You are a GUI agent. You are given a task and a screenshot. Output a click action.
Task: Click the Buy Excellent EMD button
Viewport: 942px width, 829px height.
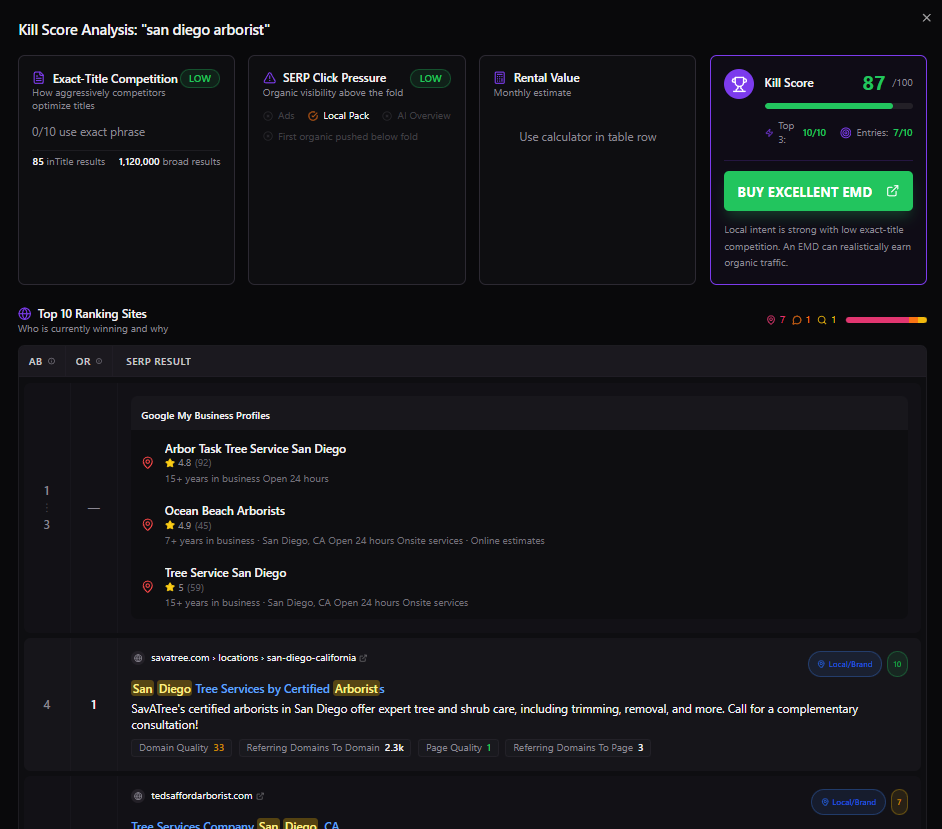[817, 191]
